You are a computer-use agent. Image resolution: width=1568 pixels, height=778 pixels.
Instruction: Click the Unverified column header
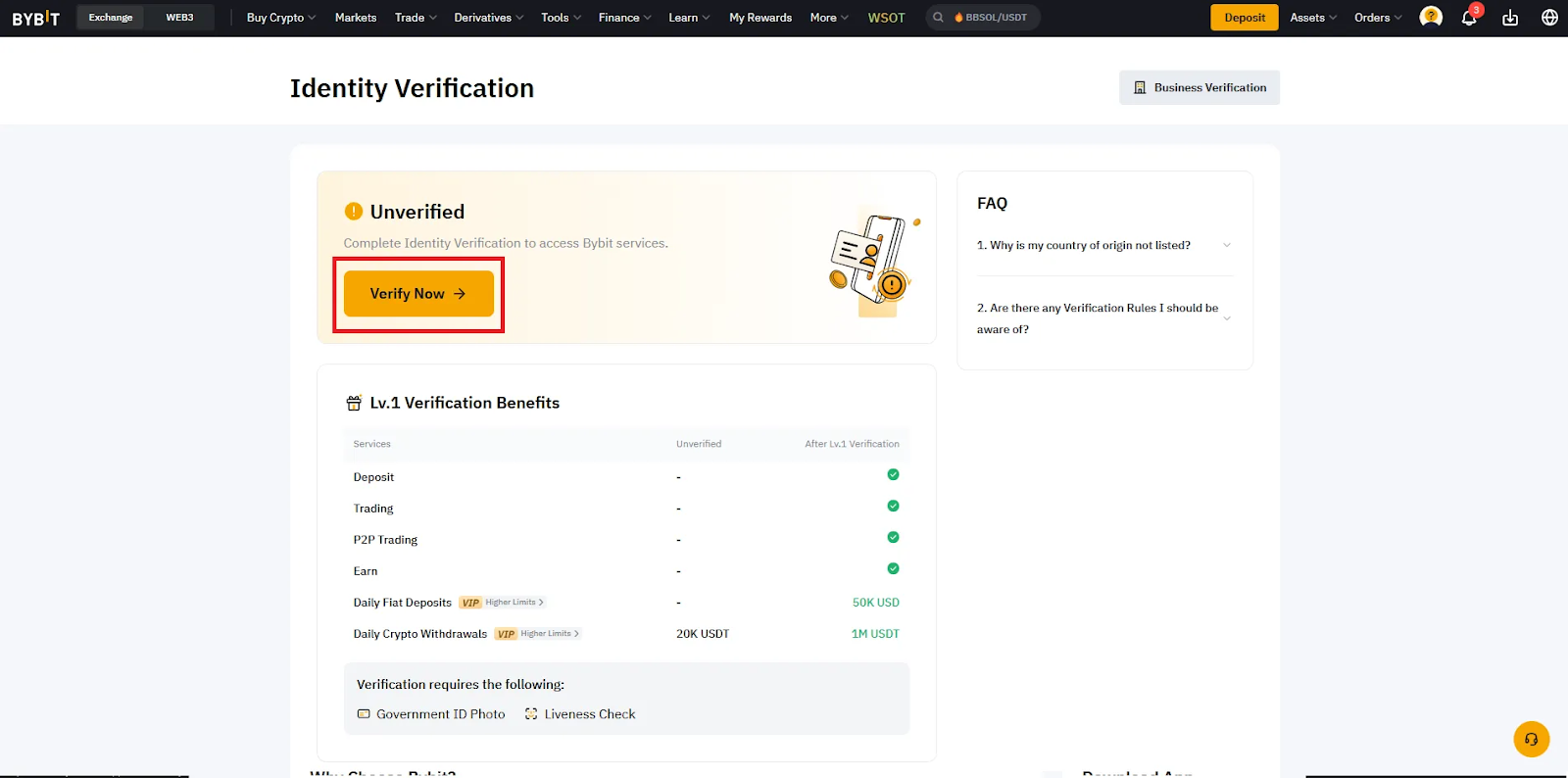699,444
